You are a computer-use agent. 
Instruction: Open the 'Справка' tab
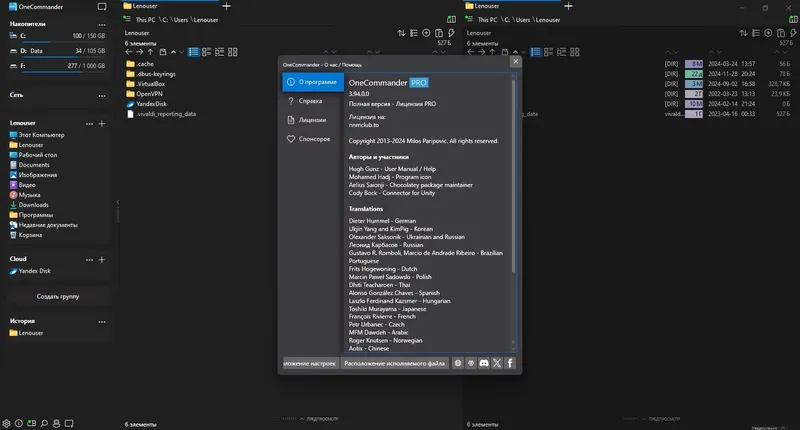(313, 101)
